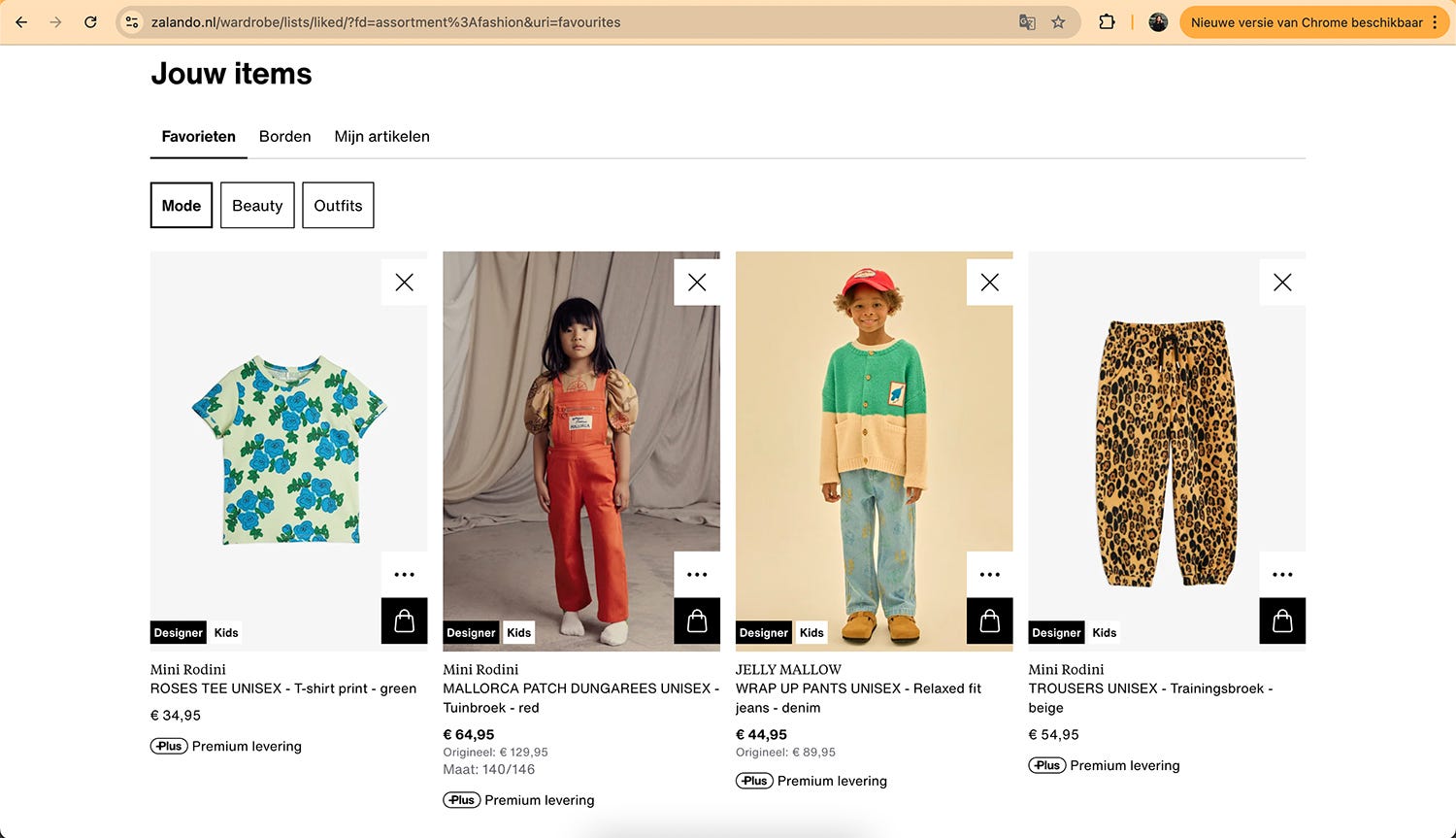Open WRAP UP PANTS UNISEX title link
1456x838 pixels.
click(x=858, y=698)
